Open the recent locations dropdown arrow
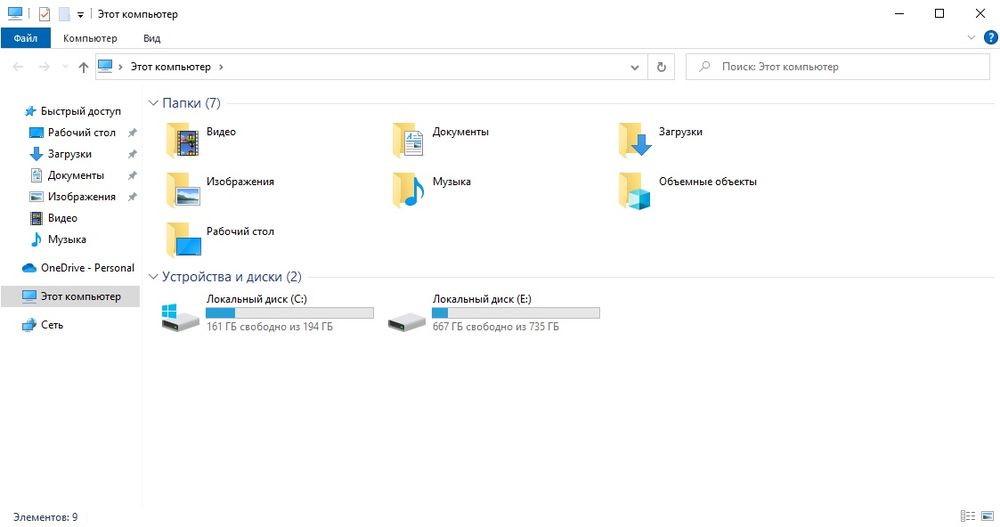 (64, 67)
